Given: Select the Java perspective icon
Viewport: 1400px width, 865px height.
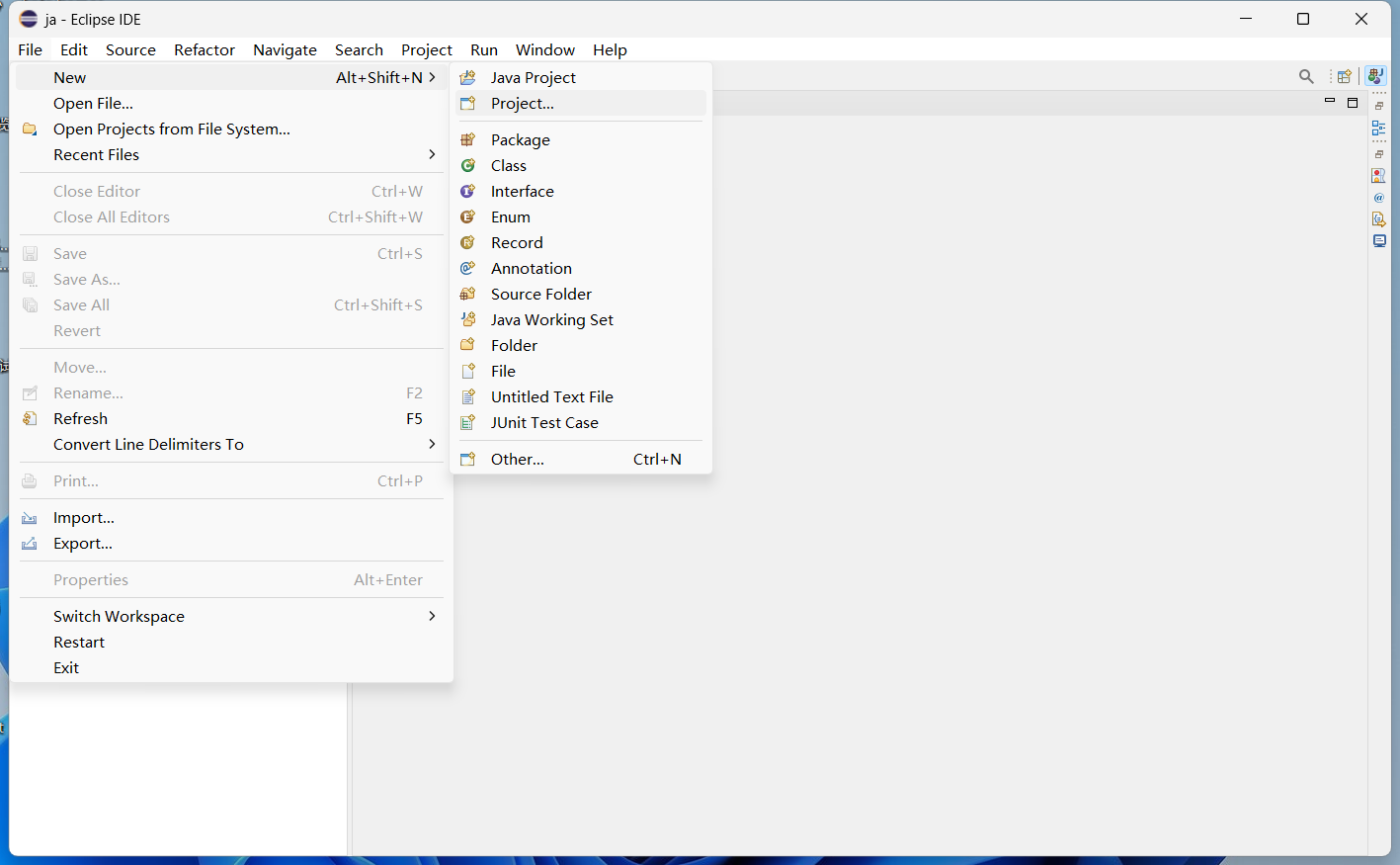Looking at the screenshot, I should coord(1375,76).
